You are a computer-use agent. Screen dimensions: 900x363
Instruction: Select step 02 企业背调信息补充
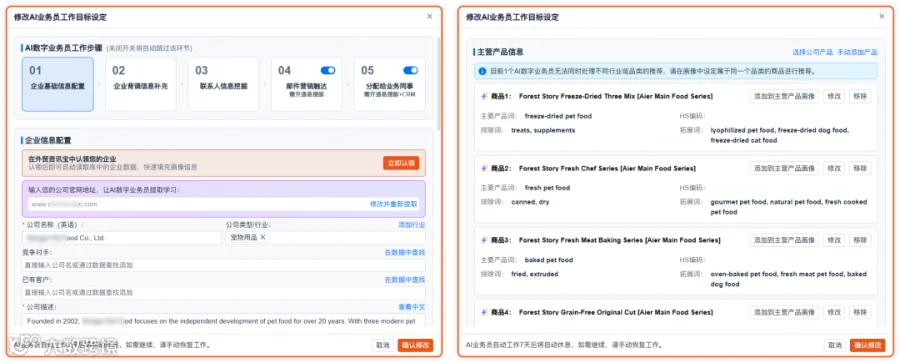click(141, 84)
